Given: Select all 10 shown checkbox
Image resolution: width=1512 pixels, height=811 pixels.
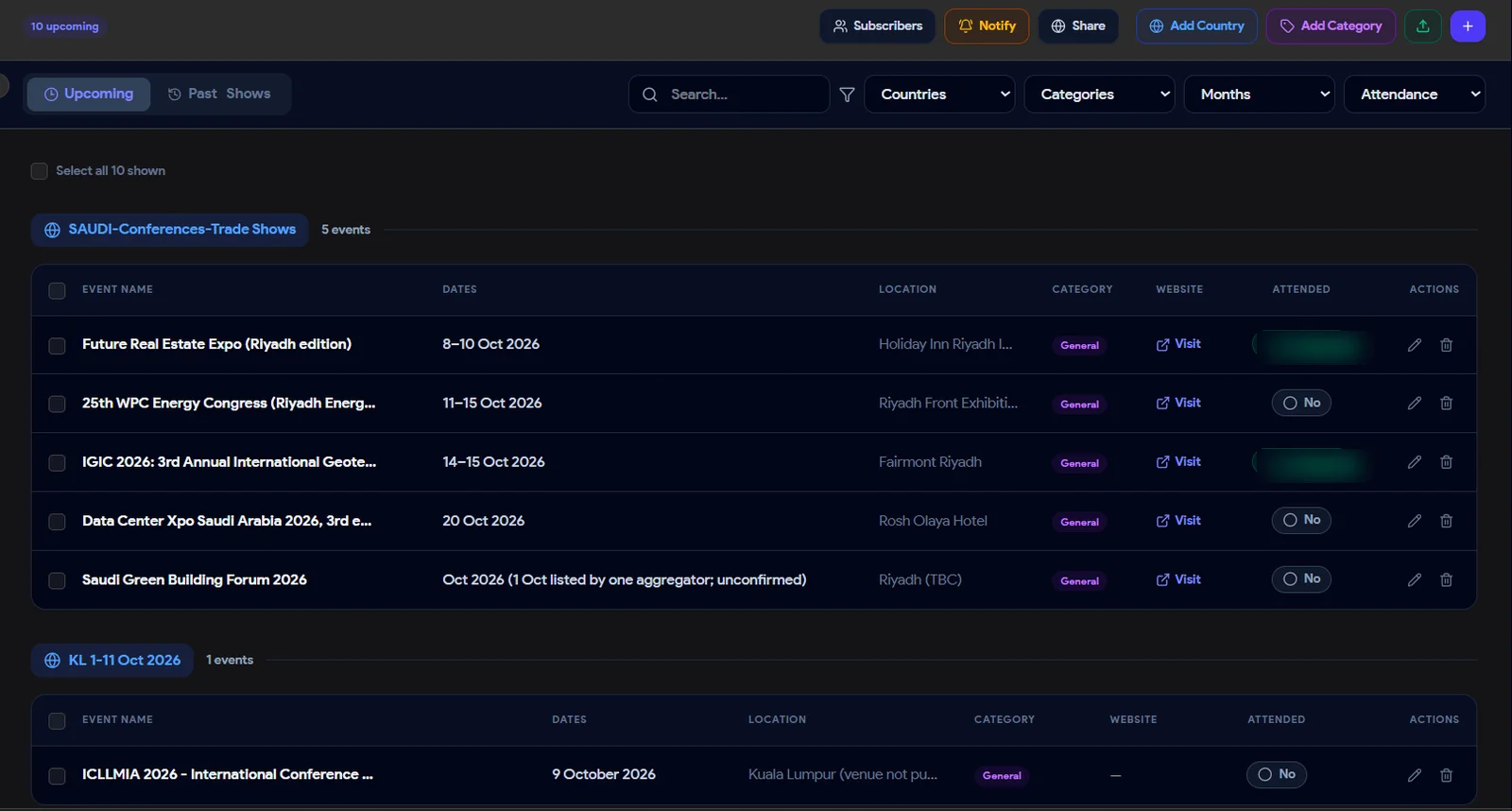Looking at the screenshot, I should coord(39,171).
